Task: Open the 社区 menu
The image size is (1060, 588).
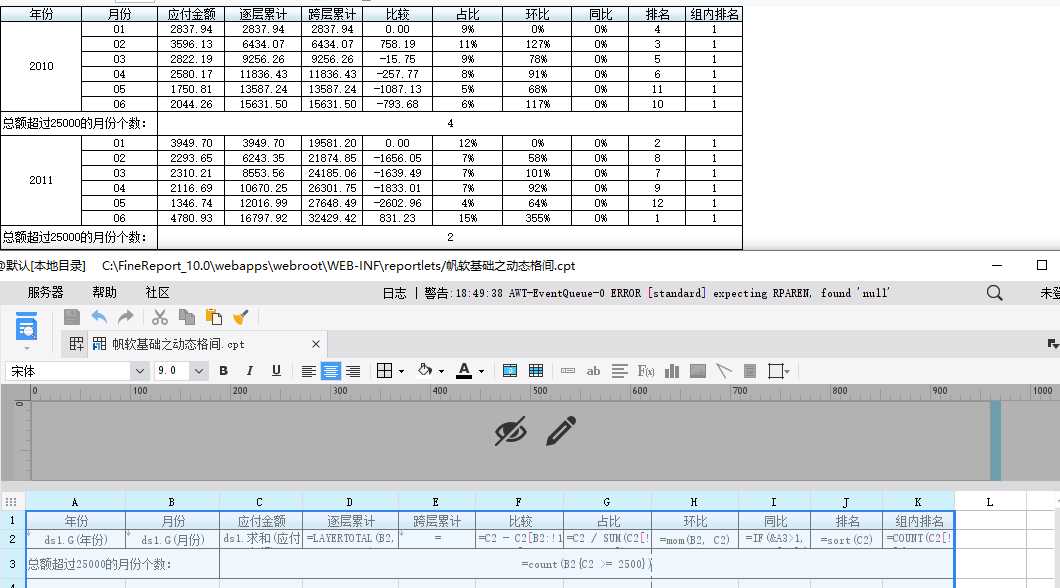Action: pos(158,293)
